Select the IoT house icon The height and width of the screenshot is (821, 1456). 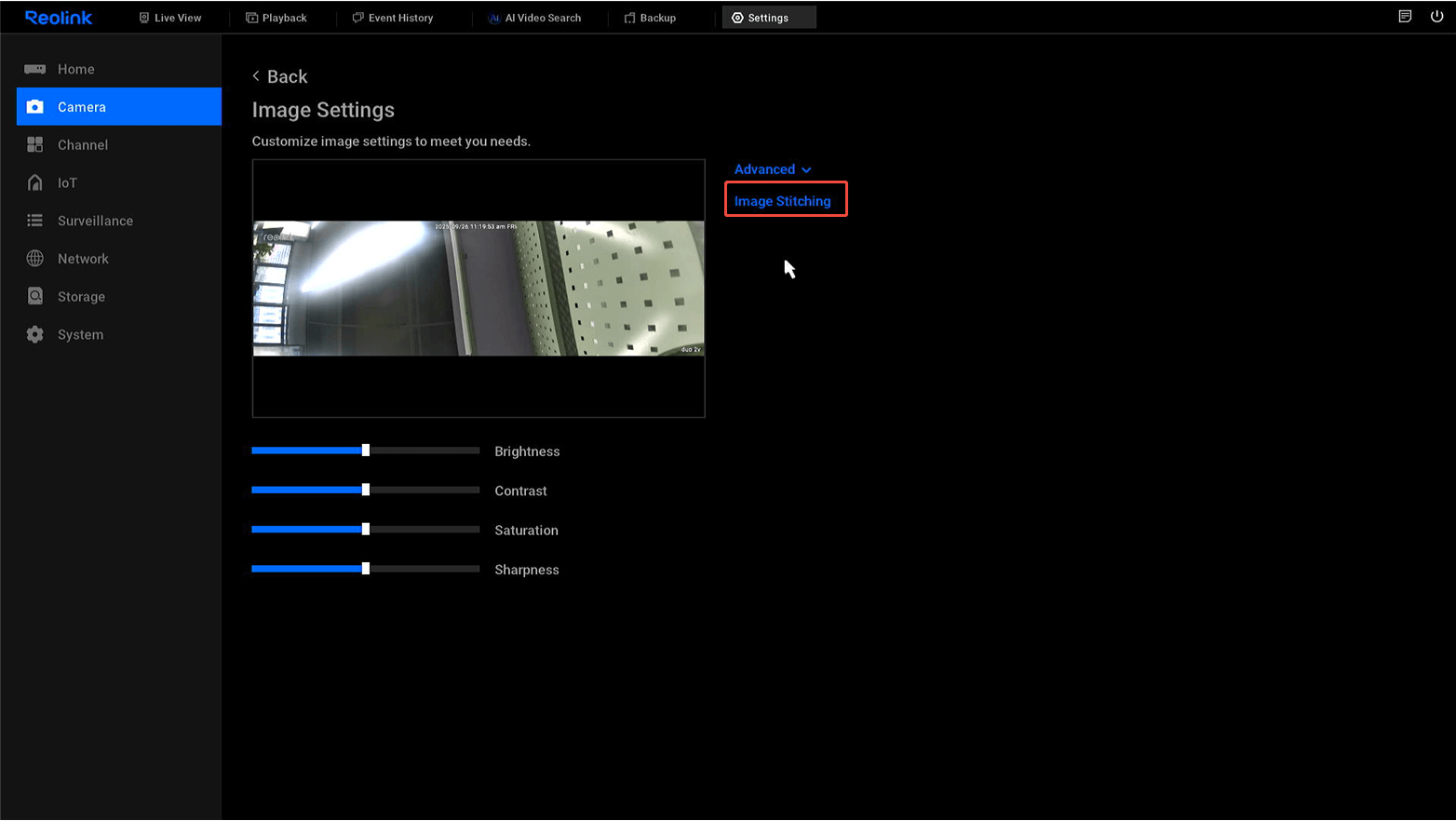[x=34, y=182]
